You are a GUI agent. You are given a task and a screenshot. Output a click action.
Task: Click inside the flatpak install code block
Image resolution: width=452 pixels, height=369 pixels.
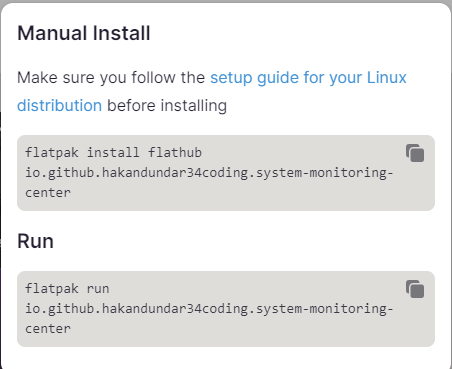click(x=226, y=173)
